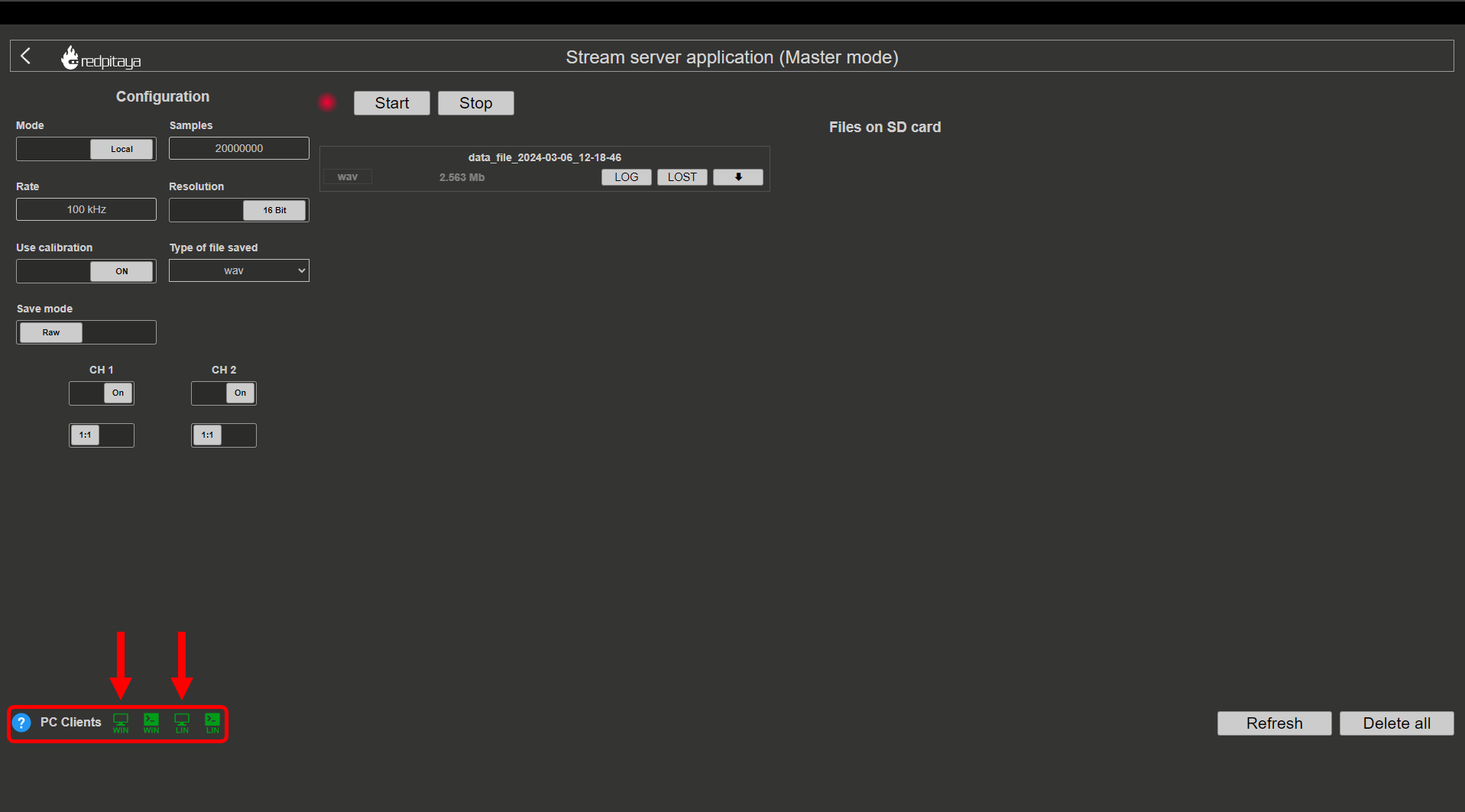The height and width of the screenshot is (812, 1465).
Task: Open the LOST report for the data file
Action: 682,177
